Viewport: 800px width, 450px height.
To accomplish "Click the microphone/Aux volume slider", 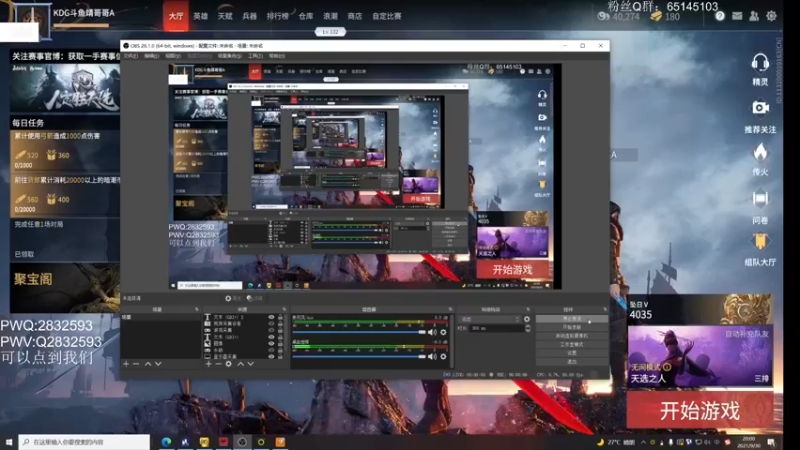I will click(x=359, y=332).
